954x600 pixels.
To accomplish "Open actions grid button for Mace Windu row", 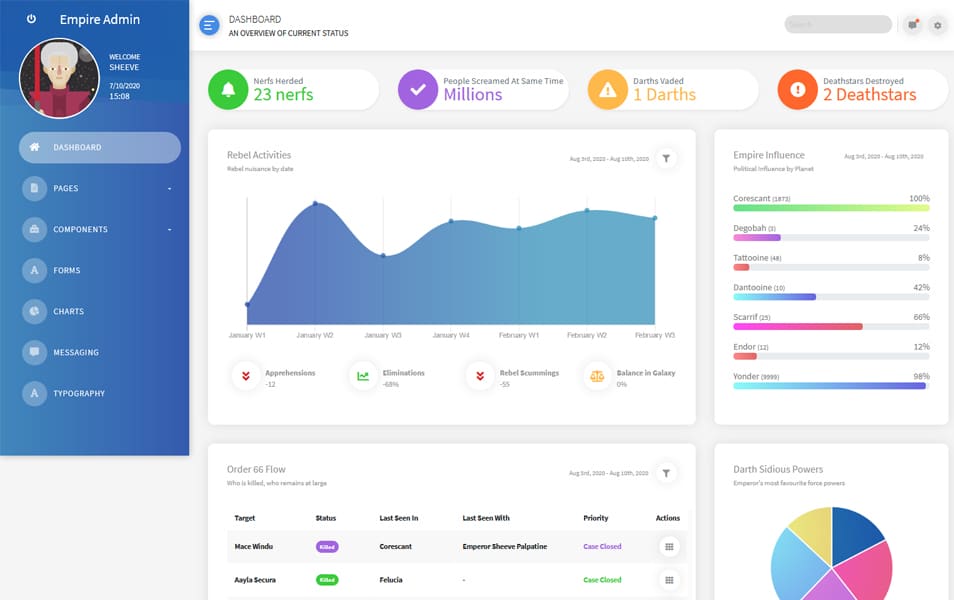I will (669, 546).
